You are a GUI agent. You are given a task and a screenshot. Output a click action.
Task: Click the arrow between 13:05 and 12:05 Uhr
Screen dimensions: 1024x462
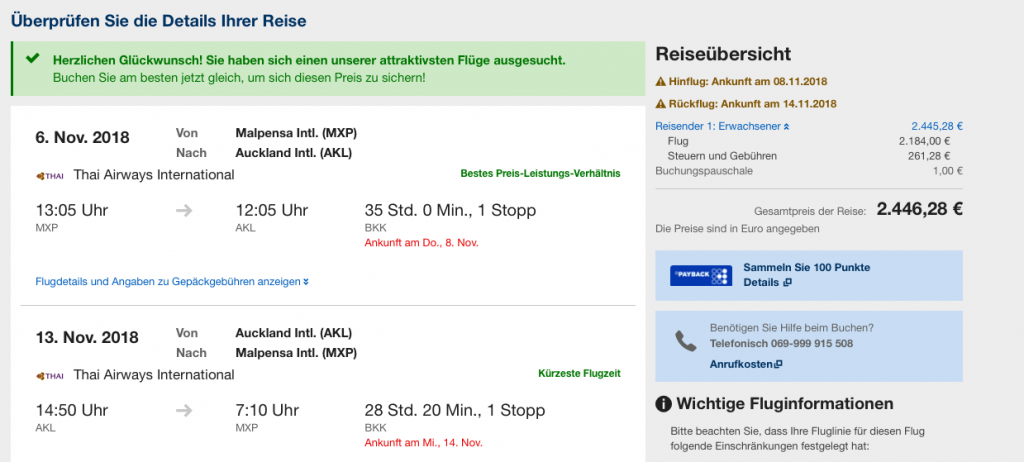(186, 211)
